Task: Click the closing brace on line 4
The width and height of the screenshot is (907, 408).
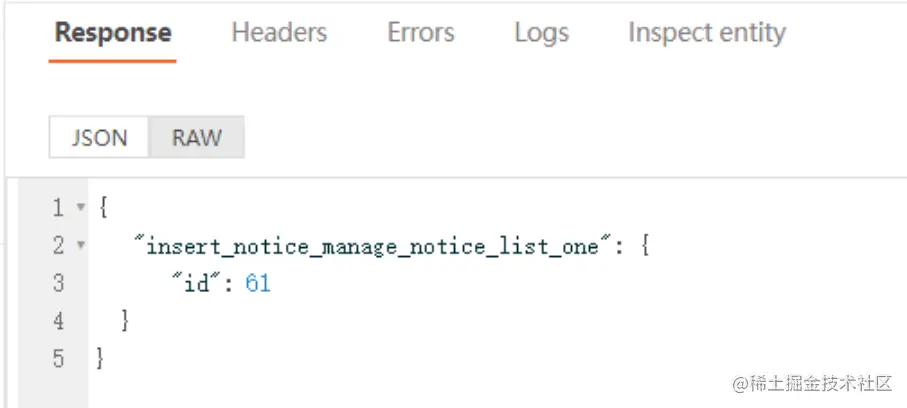Action: [125, 321]
